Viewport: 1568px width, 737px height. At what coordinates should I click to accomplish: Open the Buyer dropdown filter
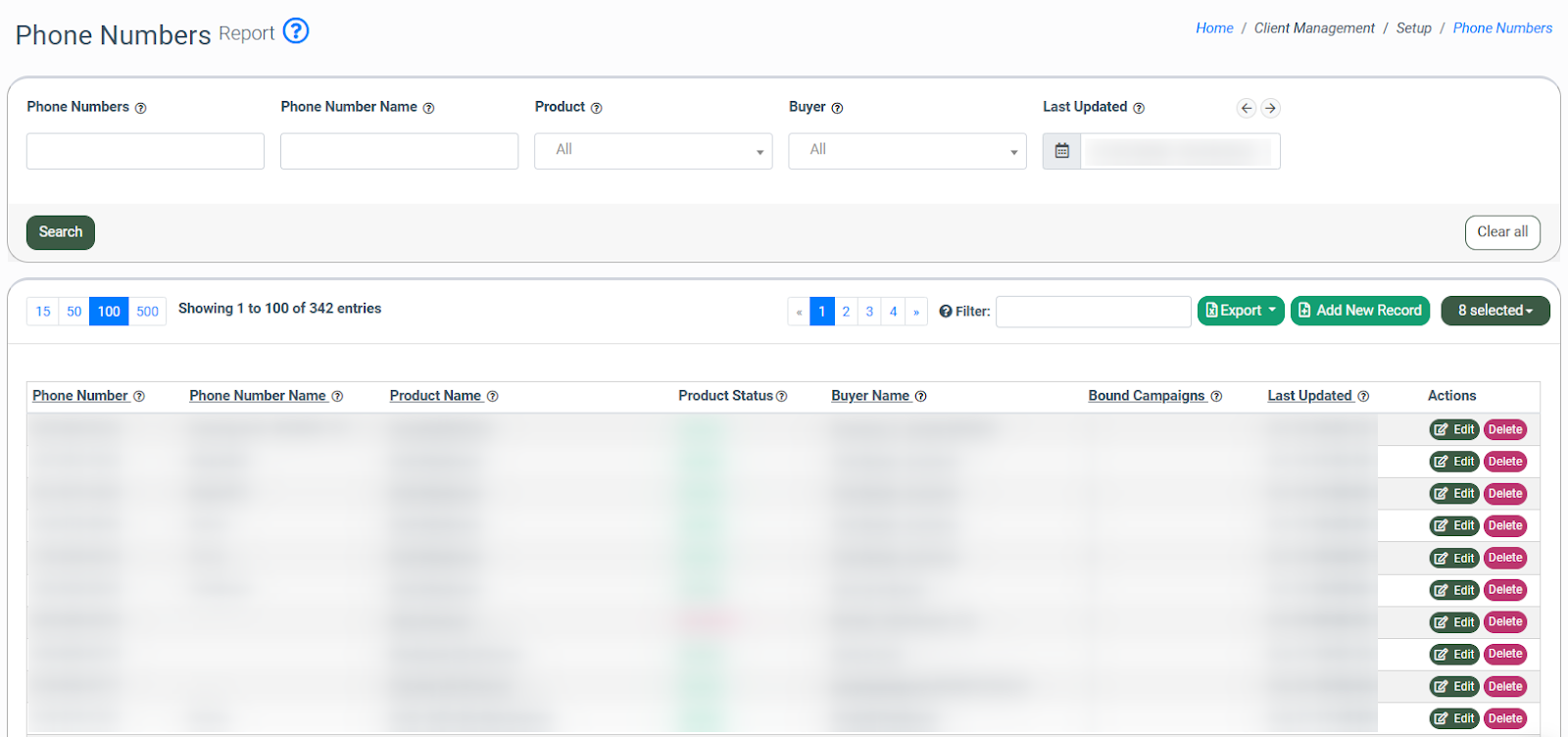[906, 151]
